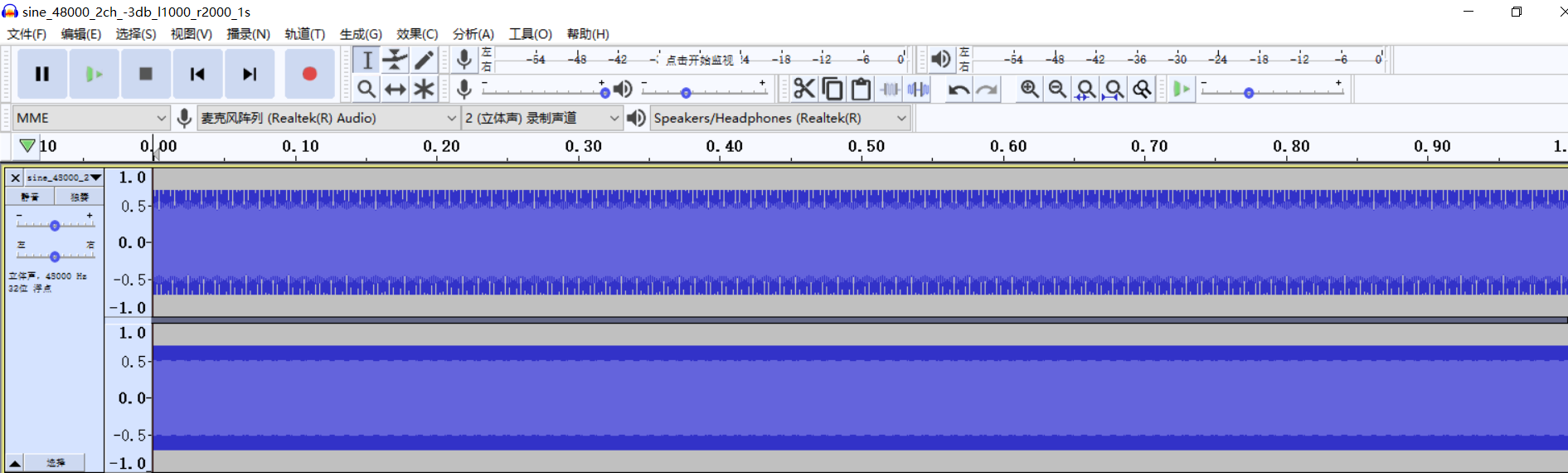The height and width of the screenshot is (473, 1568).
Task: Open the Speakers/Headphones playback device dropdown
Action: 780,118
